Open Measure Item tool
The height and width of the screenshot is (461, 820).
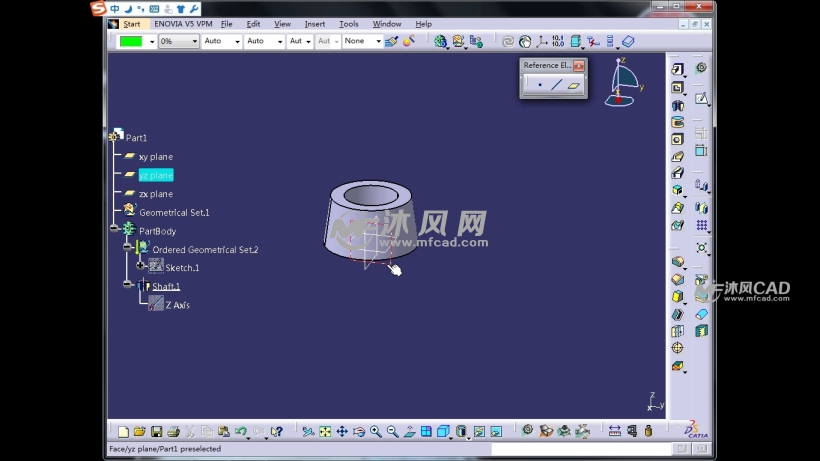tap(632, 431)
